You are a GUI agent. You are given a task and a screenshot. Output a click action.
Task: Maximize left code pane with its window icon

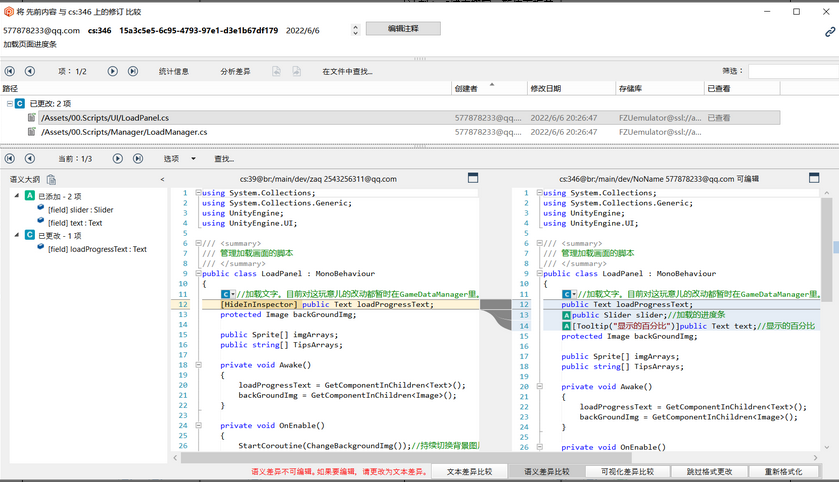pos(474,178)
